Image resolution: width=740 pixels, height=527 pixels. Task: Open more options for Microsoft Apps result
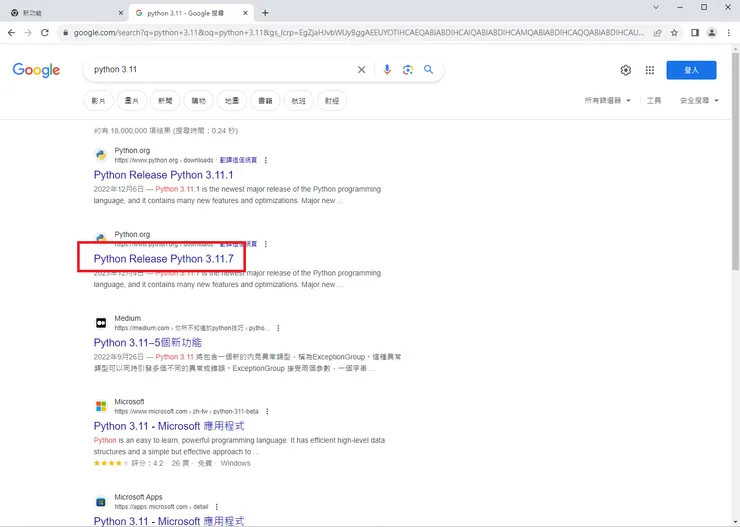point(217,507)
